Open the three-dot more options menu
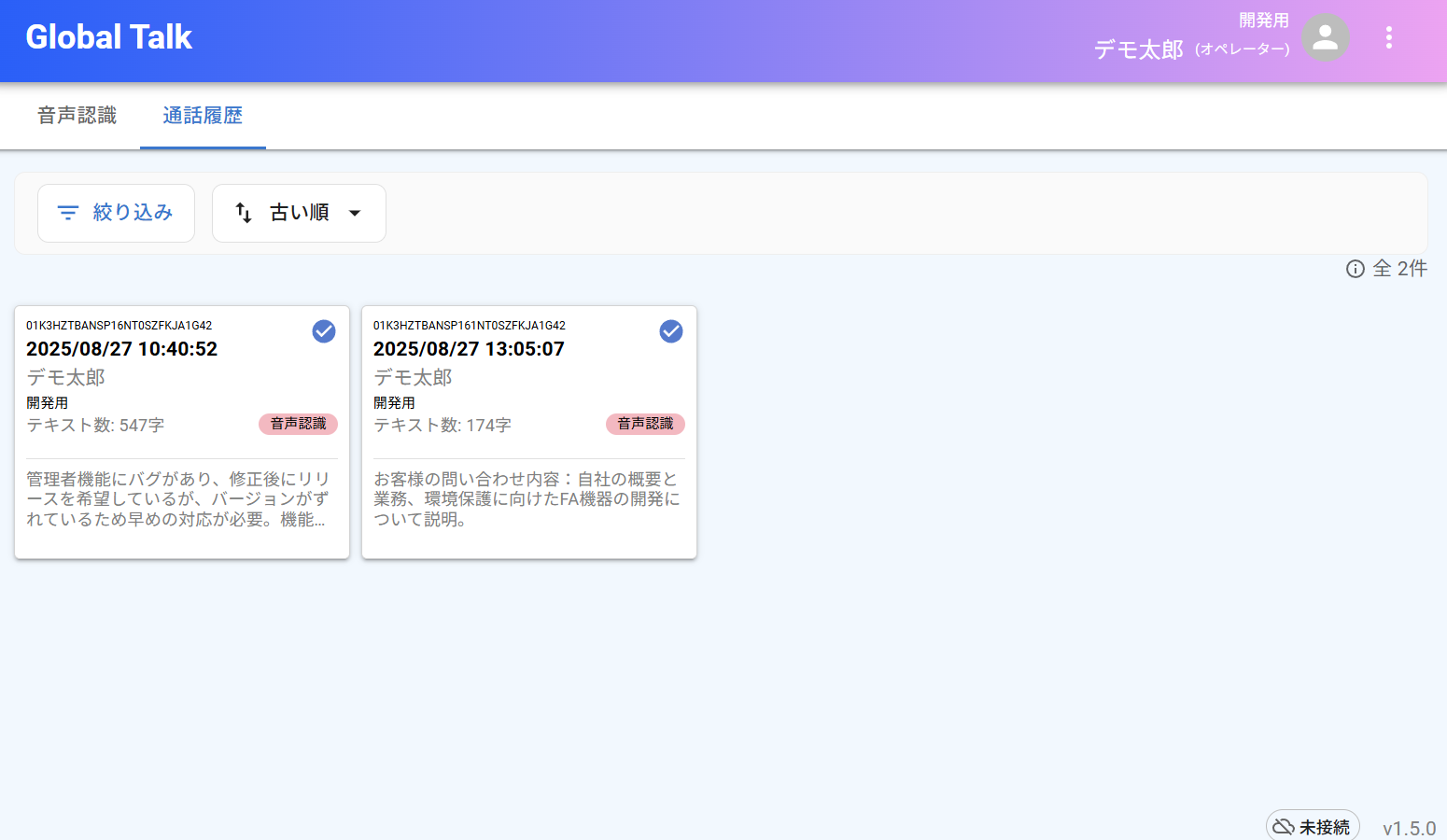The height and width of the screenshot is (840, 1447). tap(1388, 38)
